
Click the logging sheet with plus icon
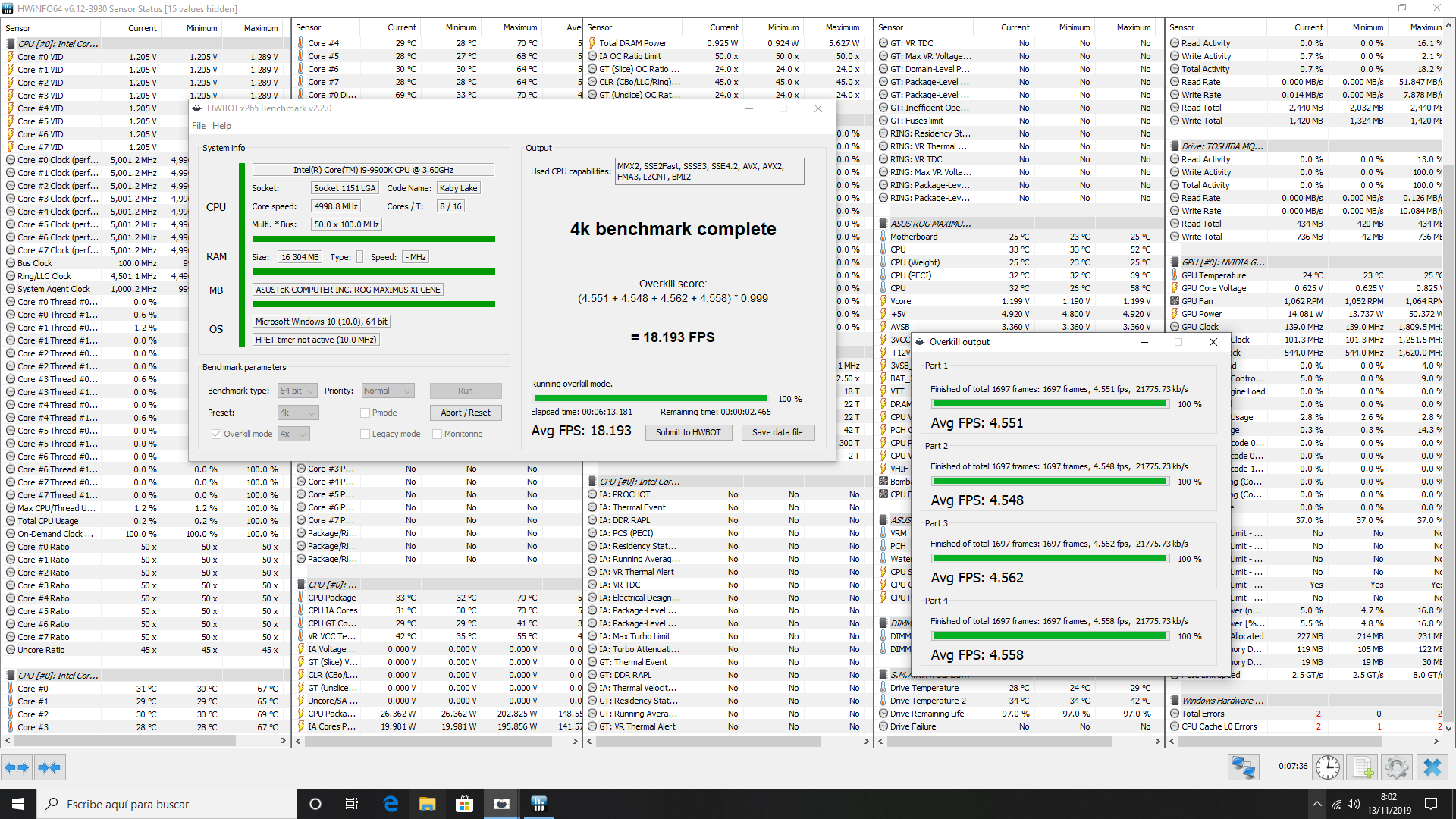click(1363, 767)
